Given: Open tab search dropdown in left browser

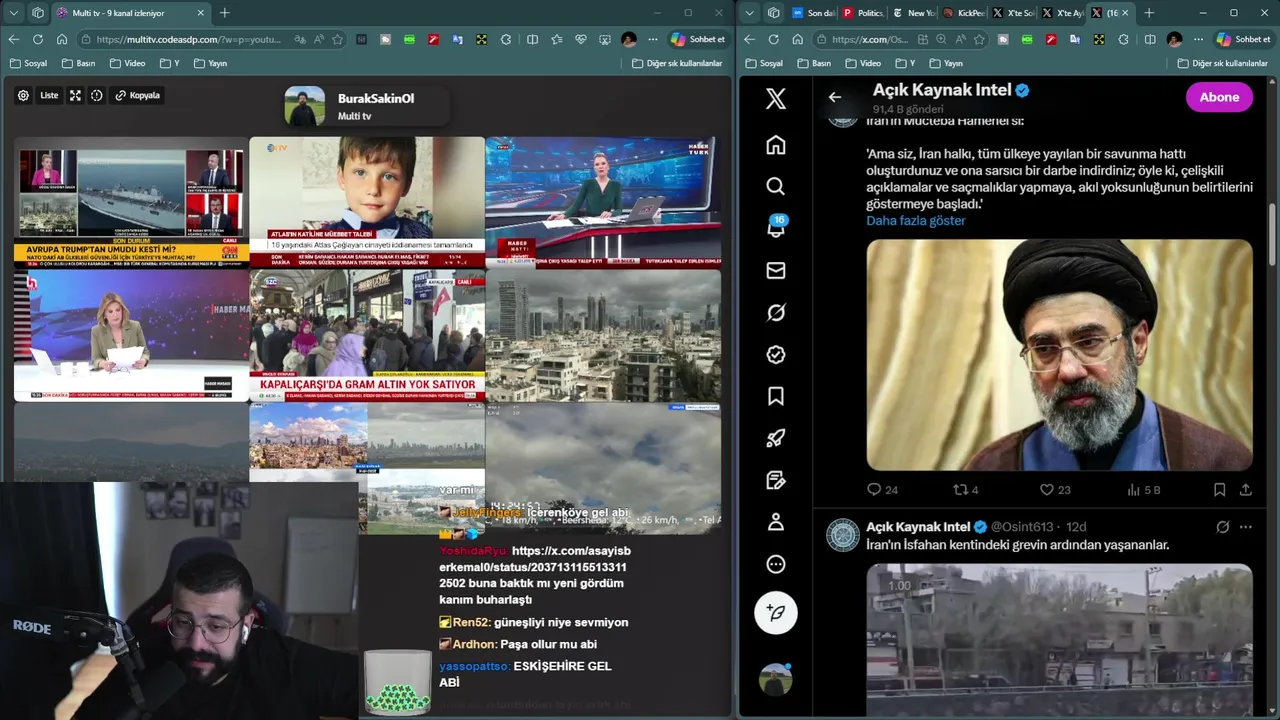Looking at the screenshot, I should [14, 13].
